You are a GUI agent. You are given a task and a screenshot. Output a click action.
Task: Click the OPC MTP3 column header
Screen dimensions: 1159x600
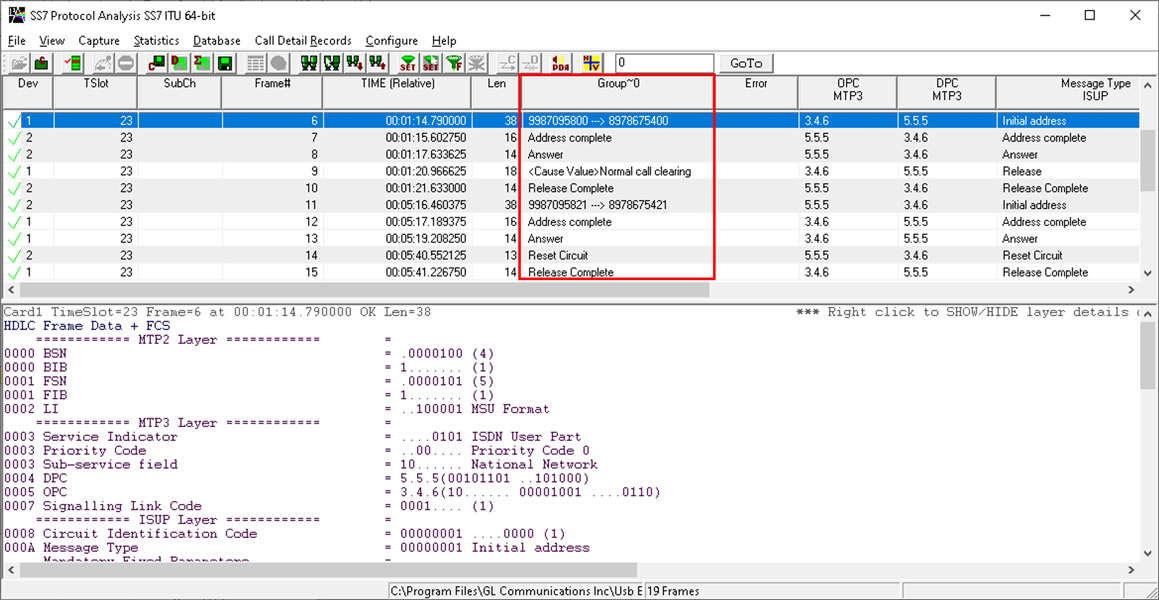(847, 92)
